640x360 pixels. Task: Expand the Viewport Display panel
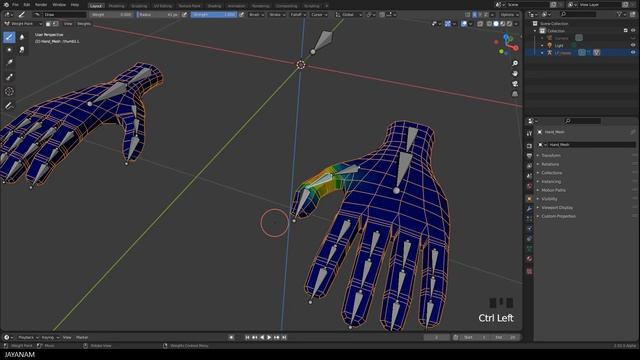click(x=557, y=207)
